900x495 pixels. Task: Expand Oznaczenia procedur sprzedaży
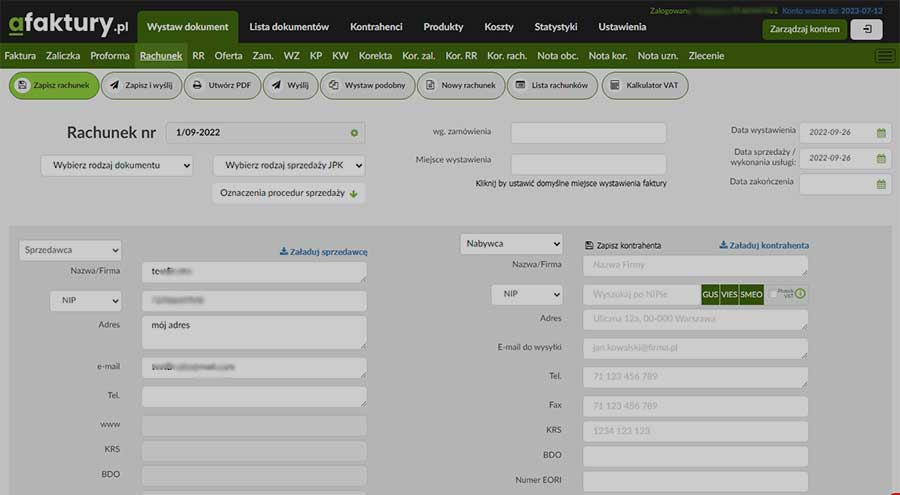(x=289, y=193)
